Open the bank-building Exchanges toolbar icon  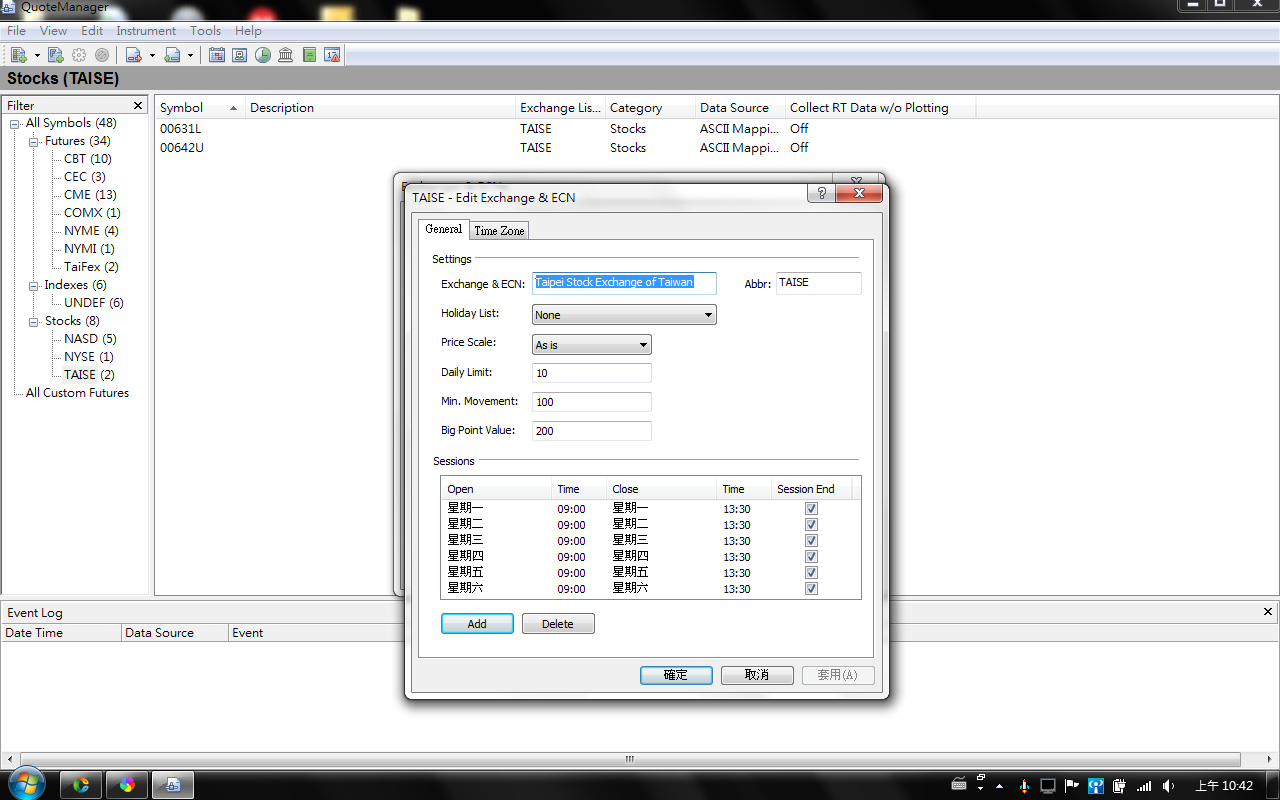[286, 55]
